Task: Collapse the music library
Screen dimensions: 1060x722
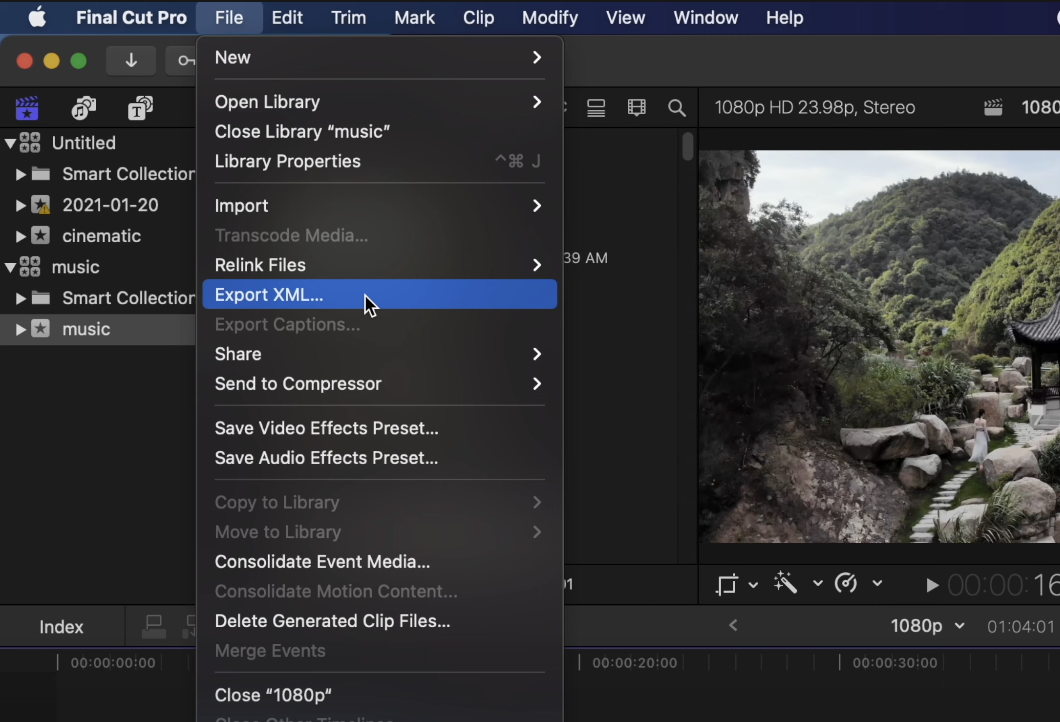Action: point(10,268)
